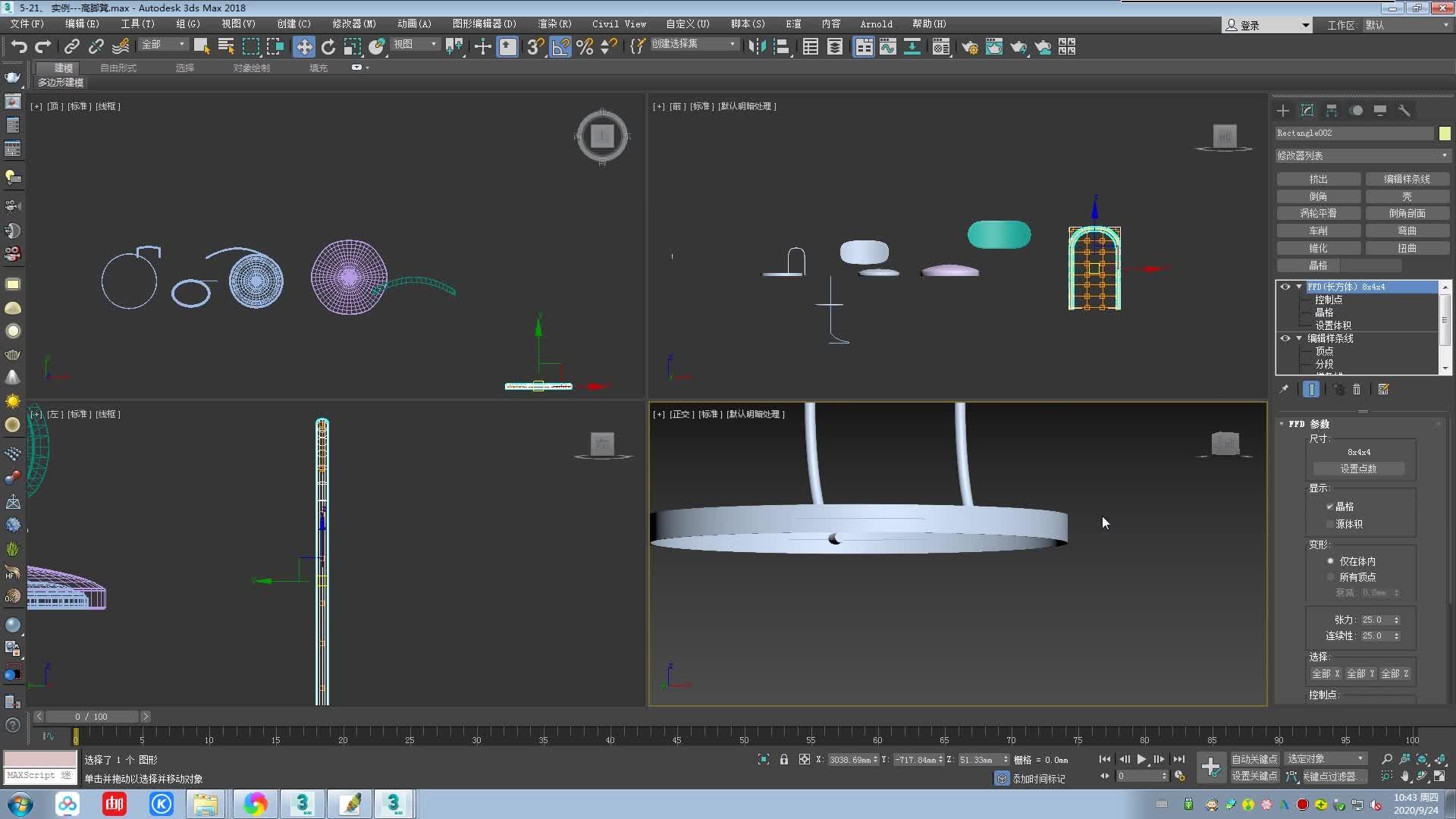The image size is (1456, 819).
Task: Click the Mirror tool icon
Action: point(756,47)
